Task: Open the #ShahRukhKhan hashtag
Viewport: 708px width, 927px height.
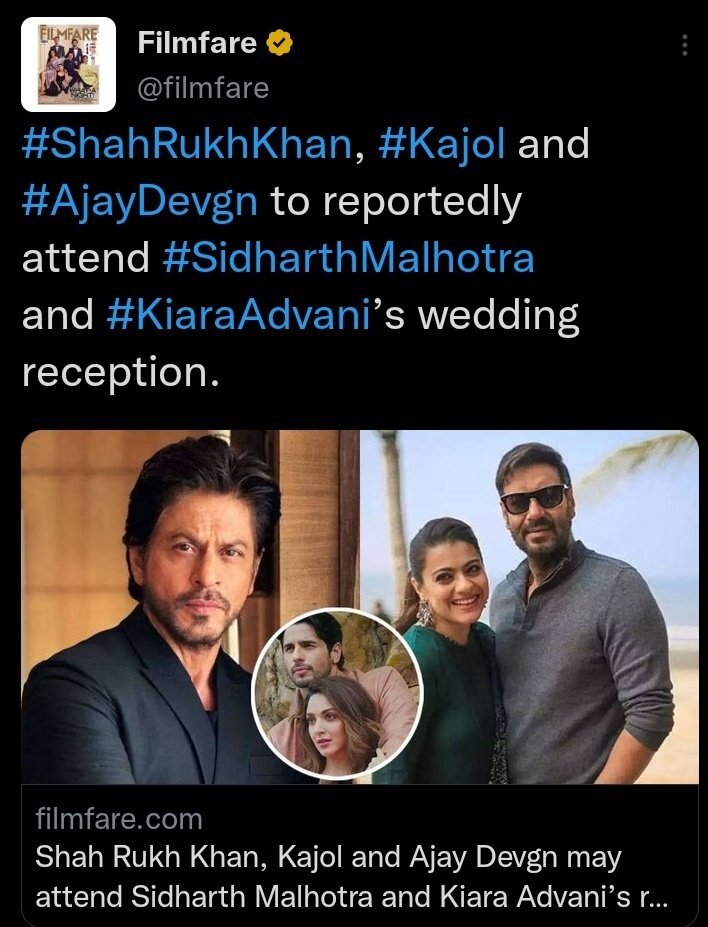Action: coord(187,145)
